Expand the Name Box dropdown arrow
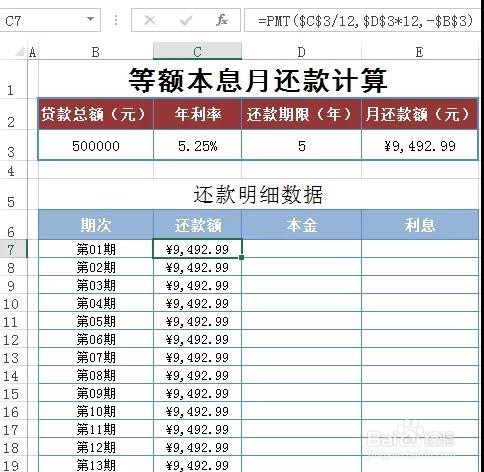Screen dimensions: 484x472 click(x=90, y=19)
